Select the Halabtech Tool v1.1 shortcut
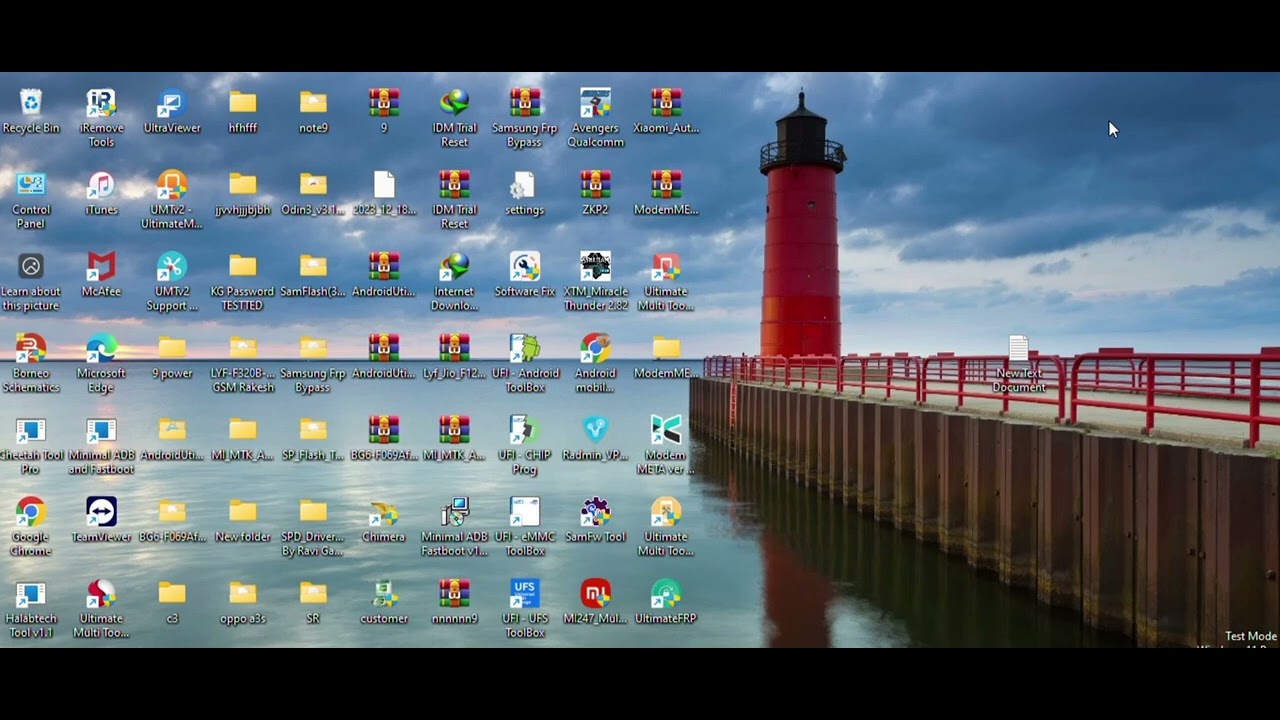Screen dimensions: 1280x720 click(x=31, y=595)
